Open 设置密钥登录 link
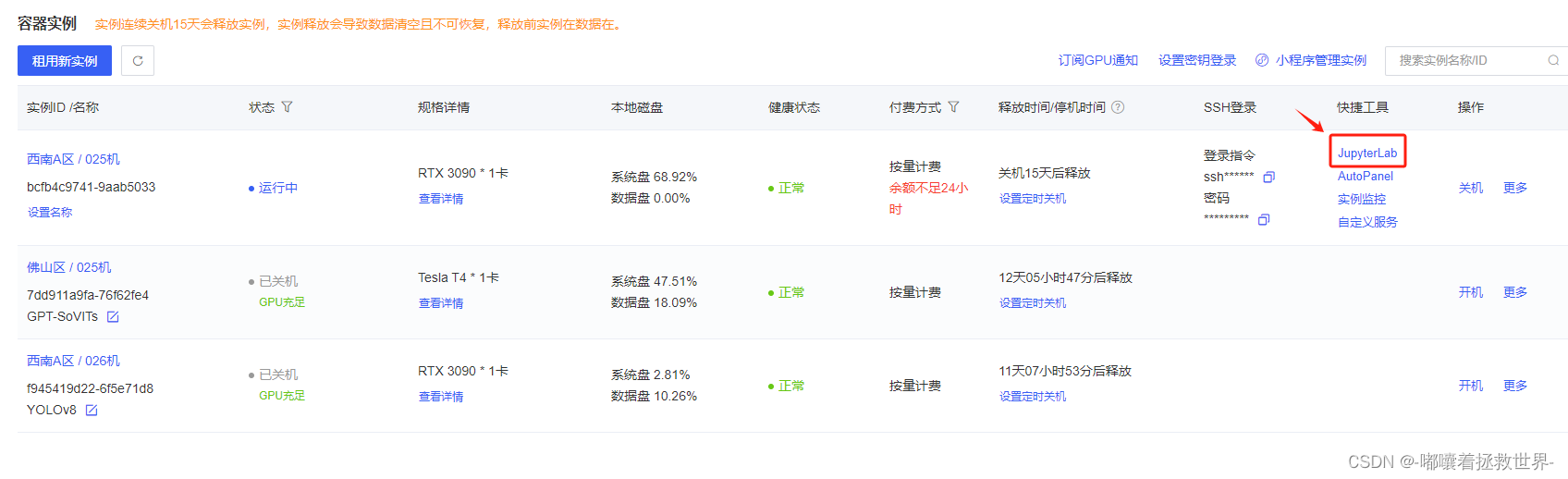Viewport: 1568px width, 479px height. coord(1197,60)
